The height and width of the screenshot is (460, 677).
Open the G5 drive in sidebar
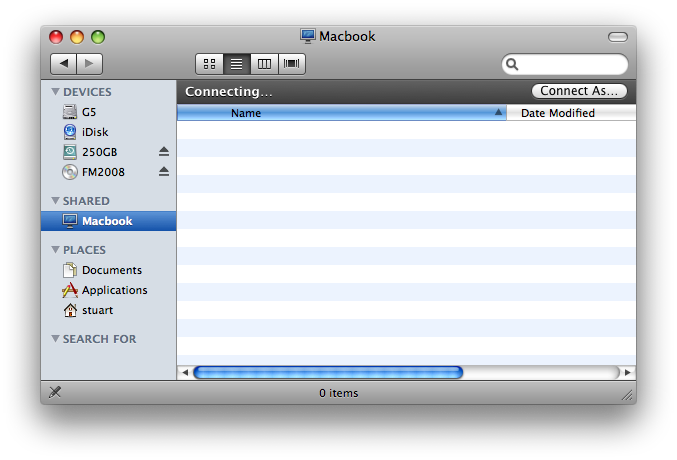(89, 112)
